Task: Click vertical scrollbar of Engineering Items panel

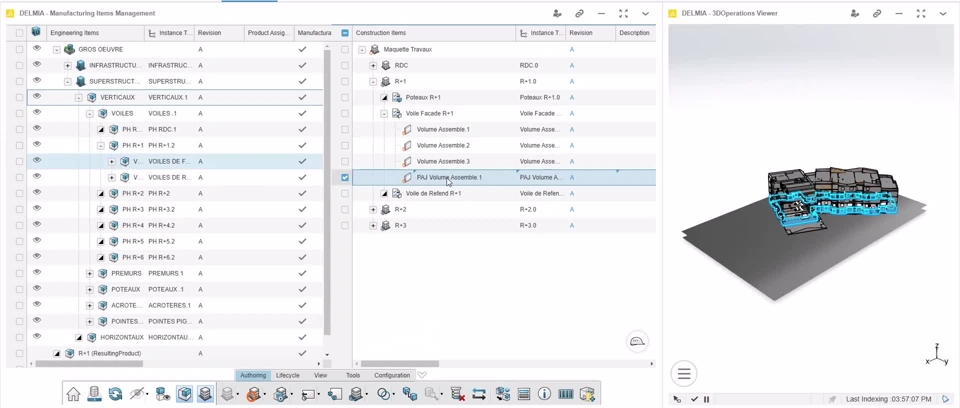Action: click(327, 193)
